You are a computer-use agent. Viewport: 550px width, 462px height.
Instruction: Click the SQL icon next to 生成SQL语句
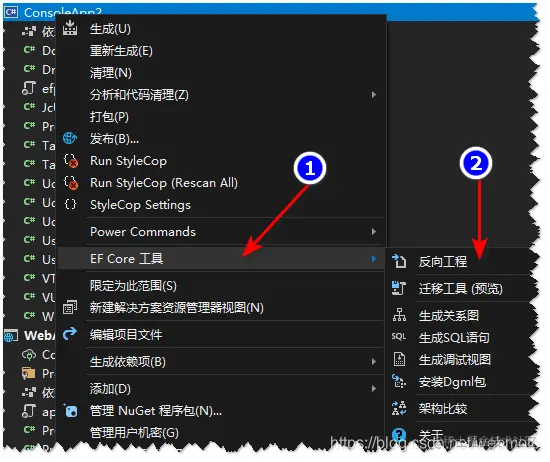pos(399,337)
